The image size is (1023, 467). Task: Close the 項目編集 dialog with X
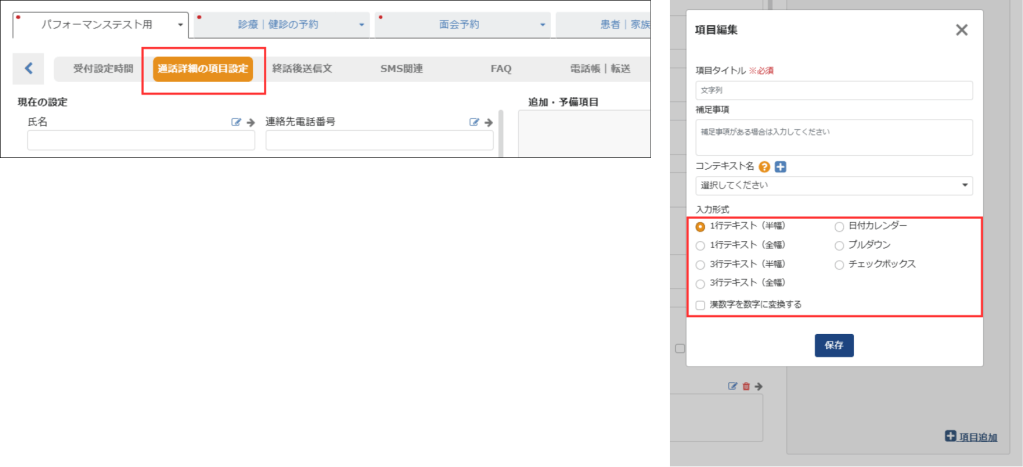961,30
